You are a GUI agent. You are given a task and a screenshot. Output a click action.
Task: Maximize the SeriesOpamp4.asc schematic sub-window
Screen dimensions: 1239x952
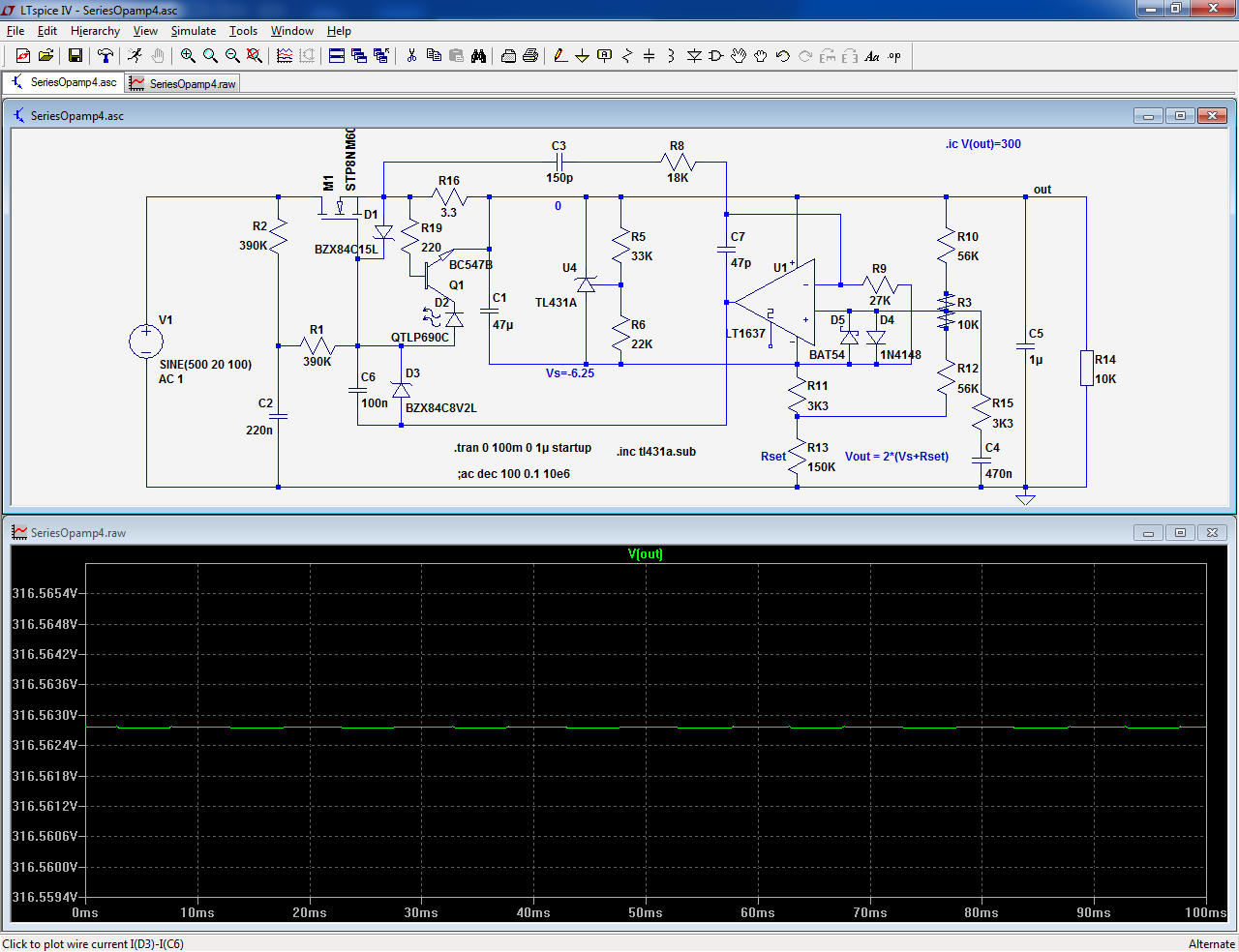[1180, 116]
